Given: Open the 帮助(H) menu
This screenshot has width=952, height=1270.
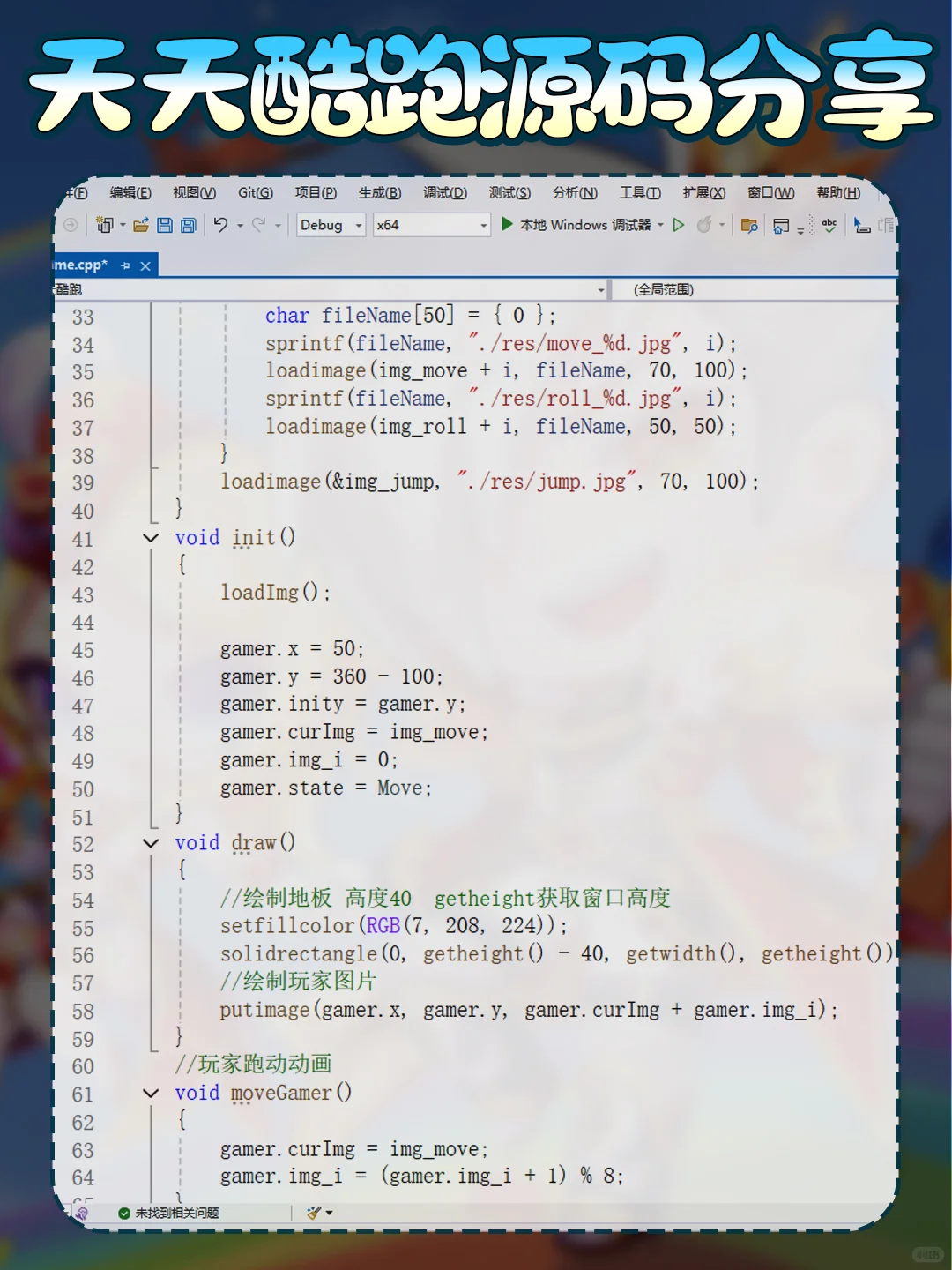Looking at the screenshot, I should 838,193.
